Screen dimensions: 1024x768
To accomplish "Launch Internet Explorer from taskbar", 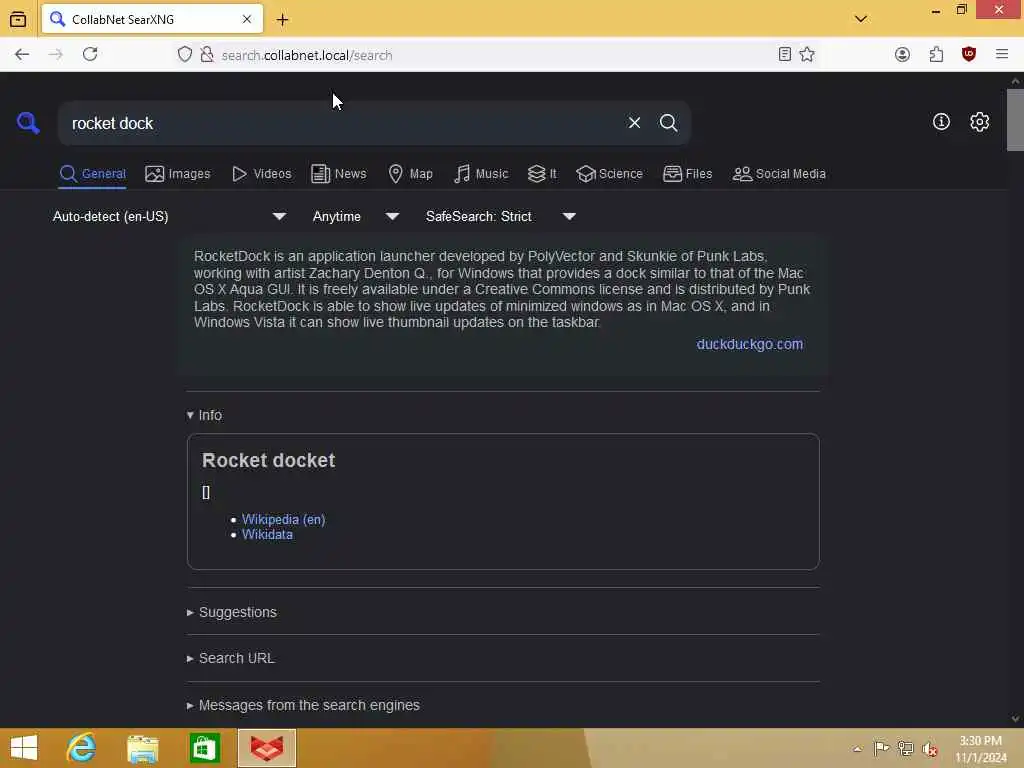I will tap(82, 748).
